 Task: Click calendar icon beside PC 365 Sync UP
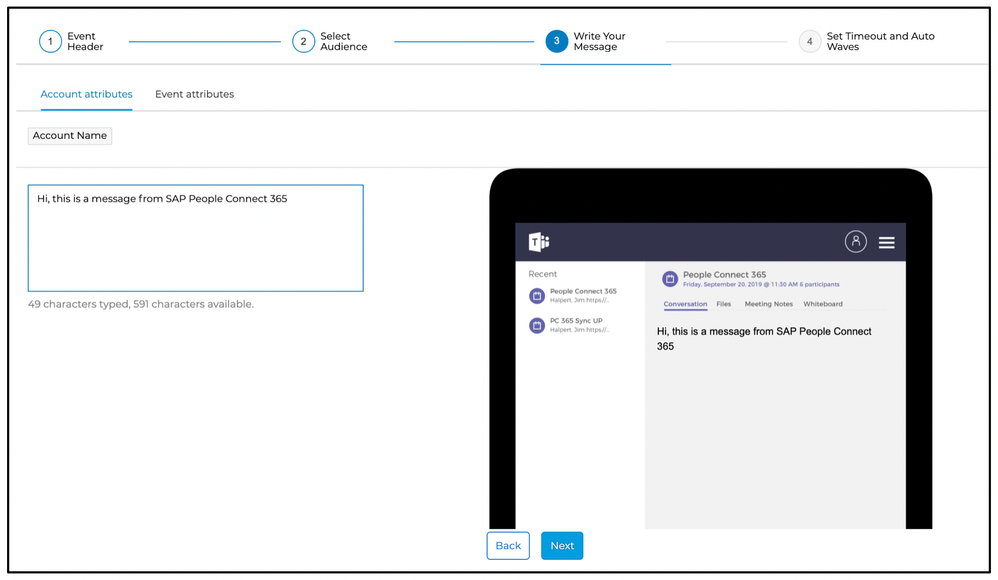pos(537,325)
